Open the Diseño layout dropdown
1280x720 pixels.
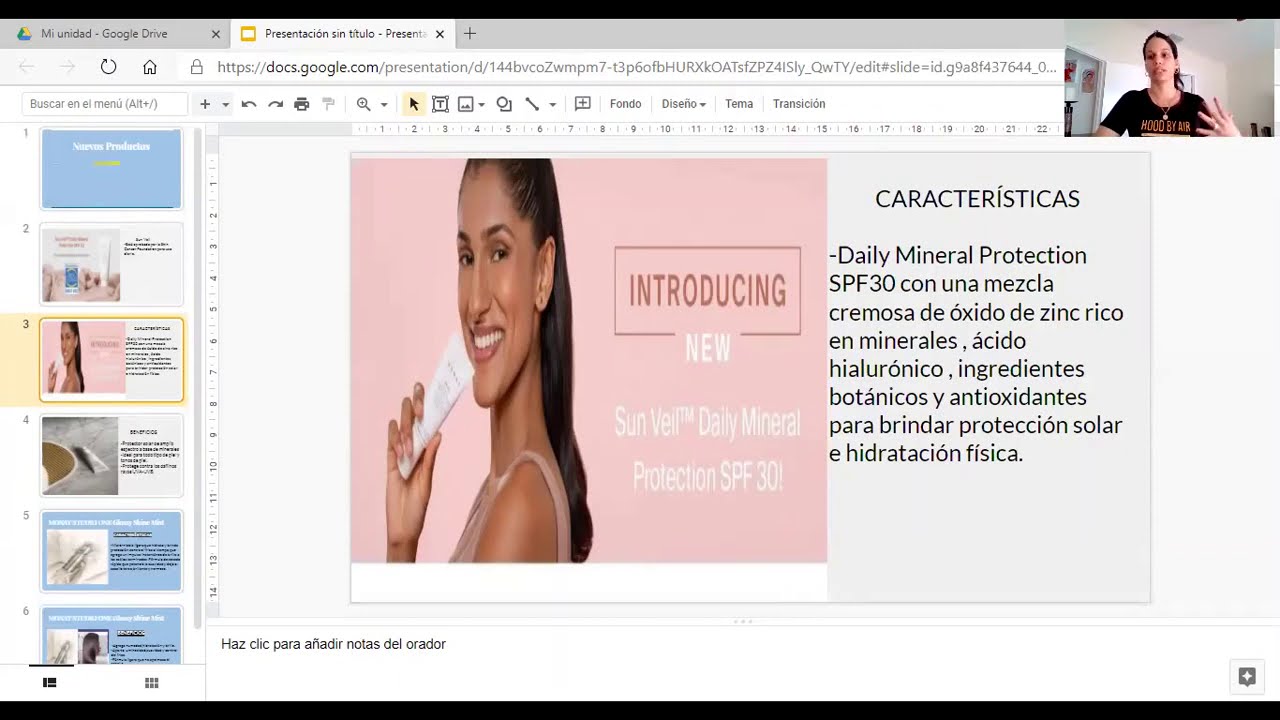[x=684, y=104]
